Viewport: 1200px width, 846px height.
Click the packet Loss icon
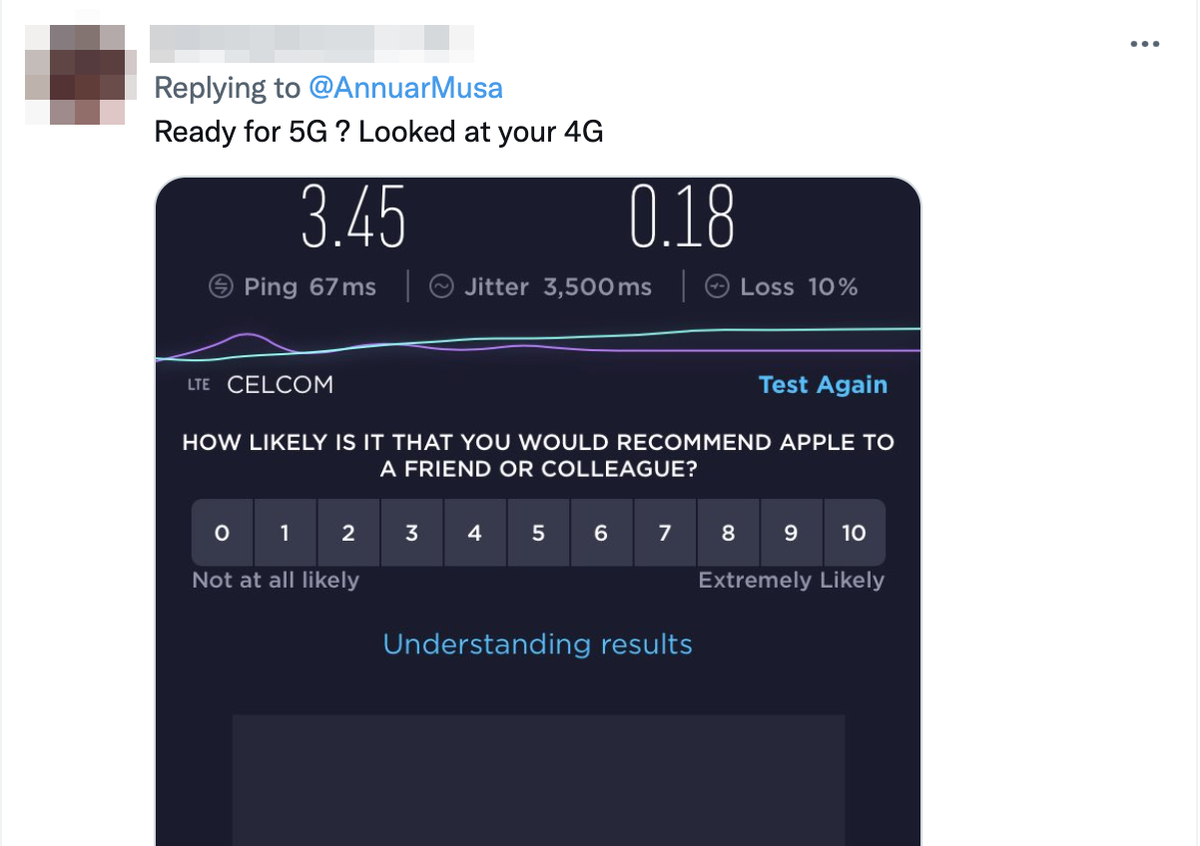[717, 287]
